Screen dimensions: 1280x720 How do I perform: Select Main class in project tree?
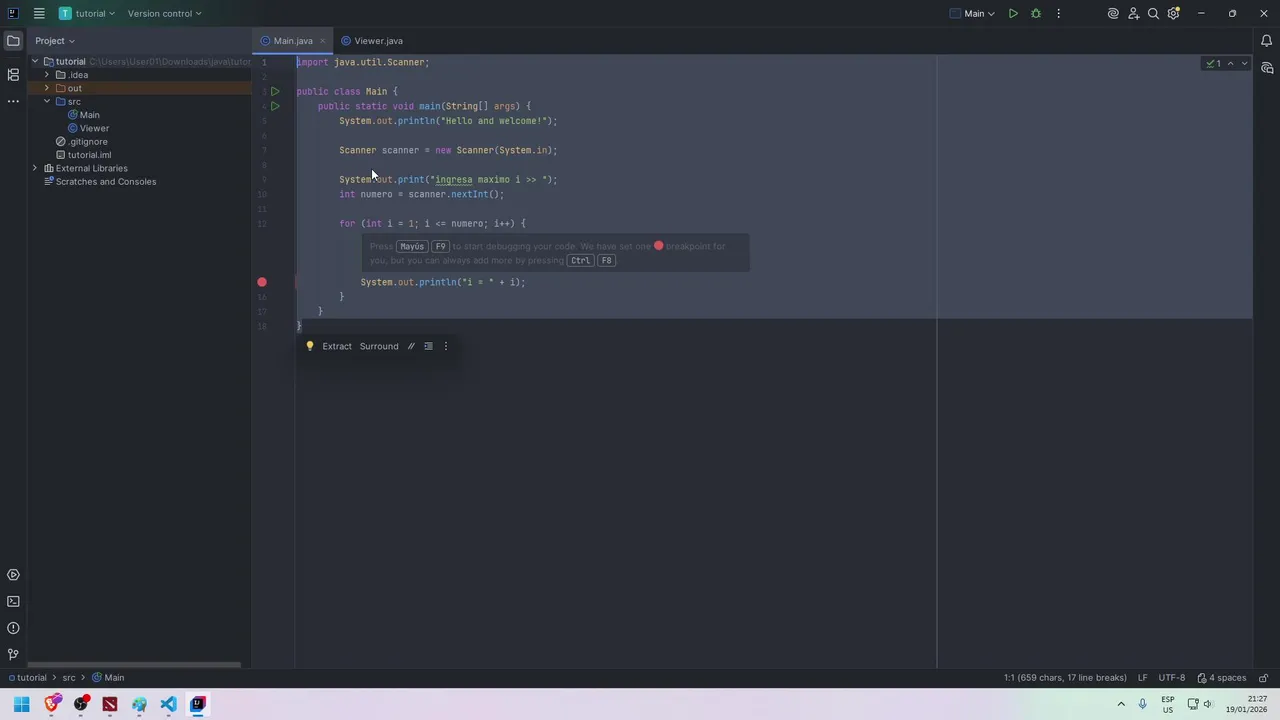coord(83,115)
